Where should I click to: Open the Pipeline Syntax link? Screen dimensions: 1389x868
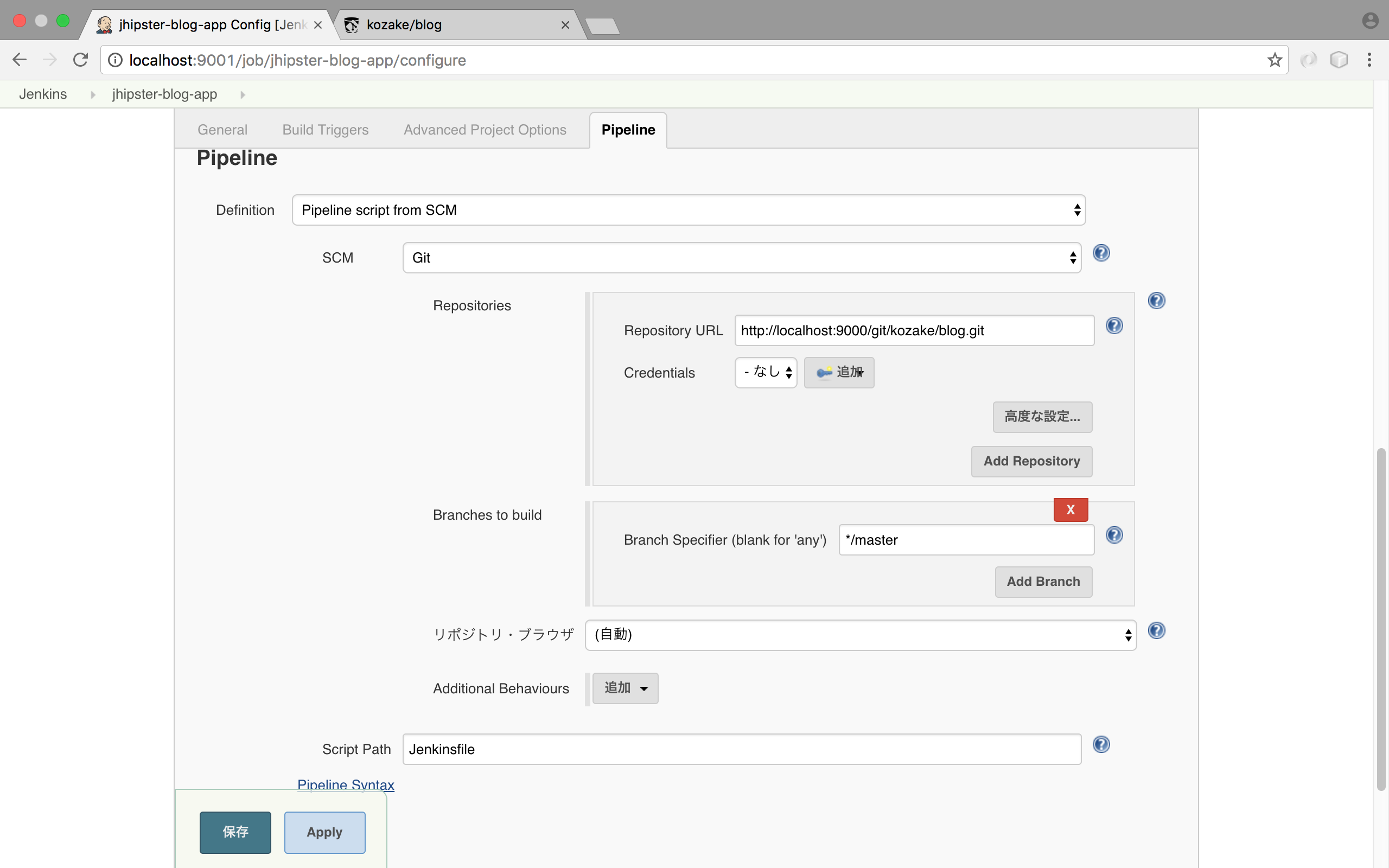[346, 784]
